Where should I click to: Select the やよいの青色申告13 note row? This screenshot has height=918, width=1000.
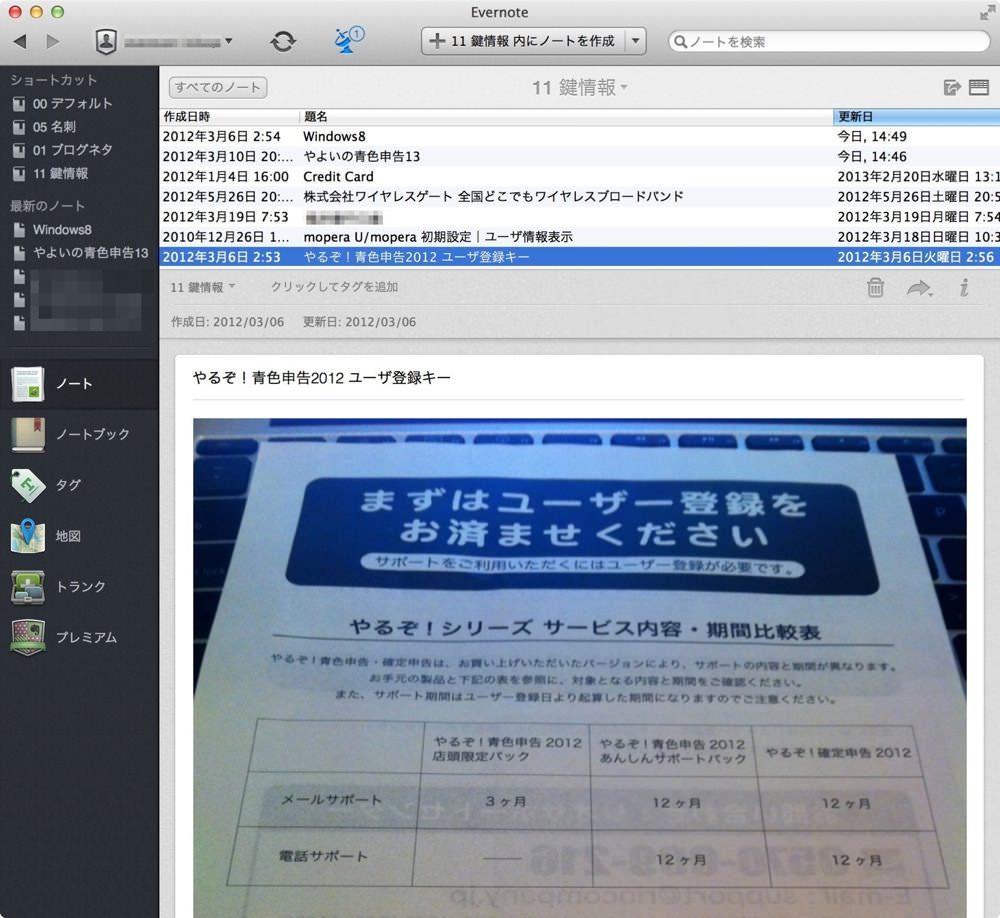point(580,156)
